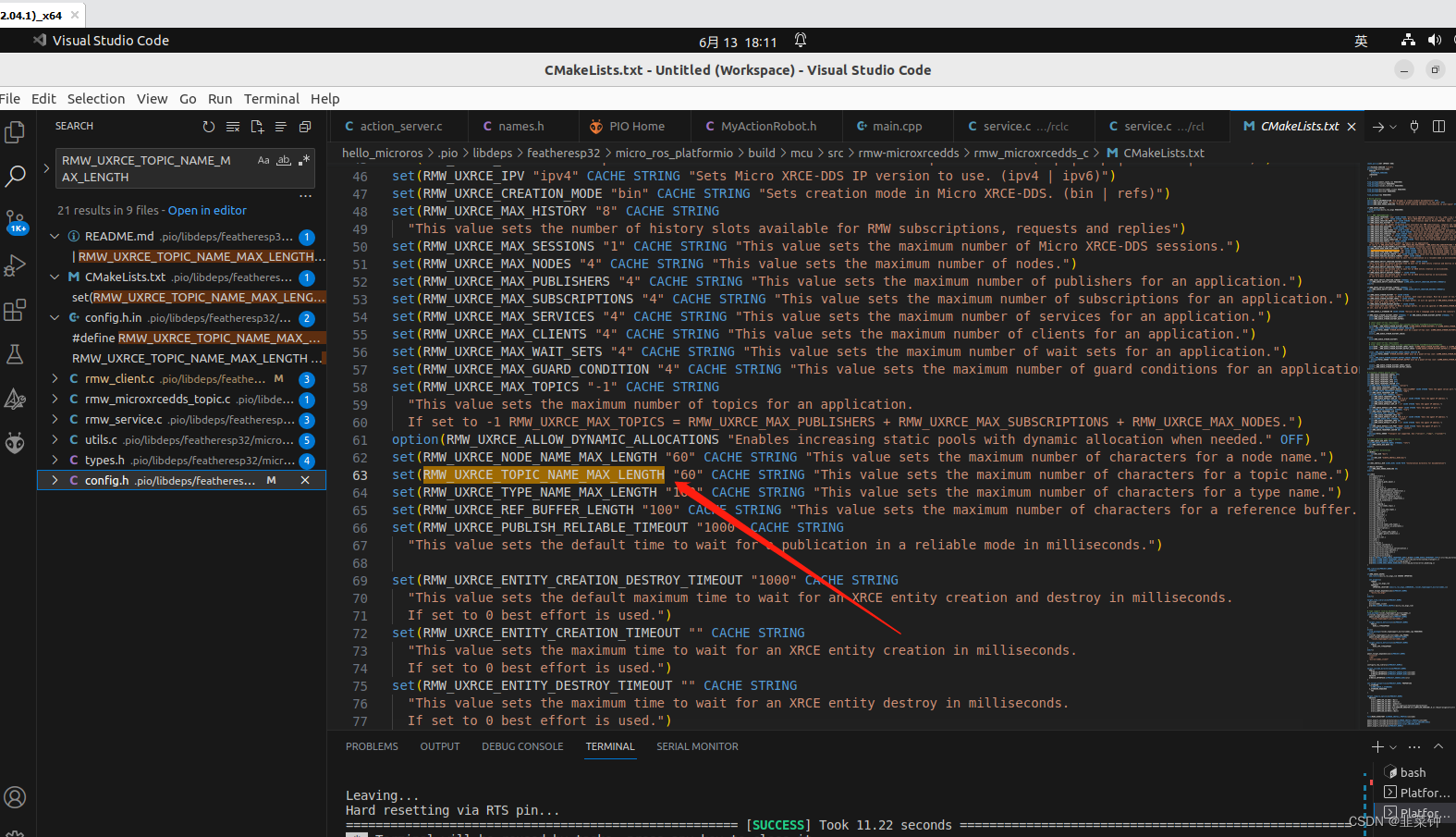Open the terminal panel more actions menu
The image size is (1456, 837).
click(x=1414, y=746)
